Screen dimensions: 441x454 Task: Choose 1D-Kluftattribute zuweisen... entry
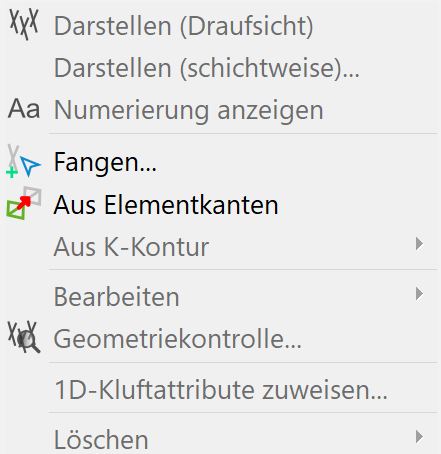click(x=221, y=389)
